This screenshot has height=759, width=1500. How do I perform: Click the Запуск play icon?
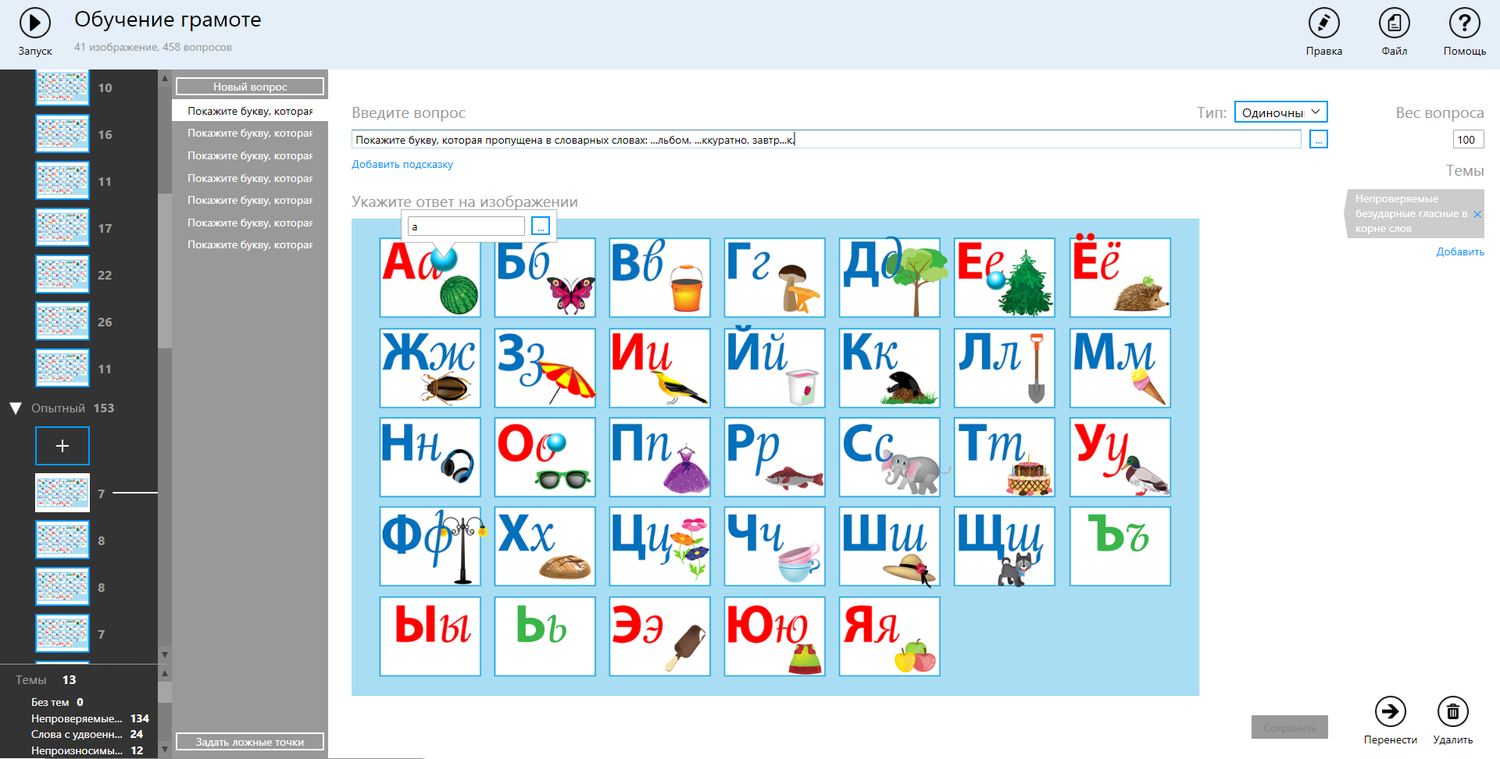[35, 23]
